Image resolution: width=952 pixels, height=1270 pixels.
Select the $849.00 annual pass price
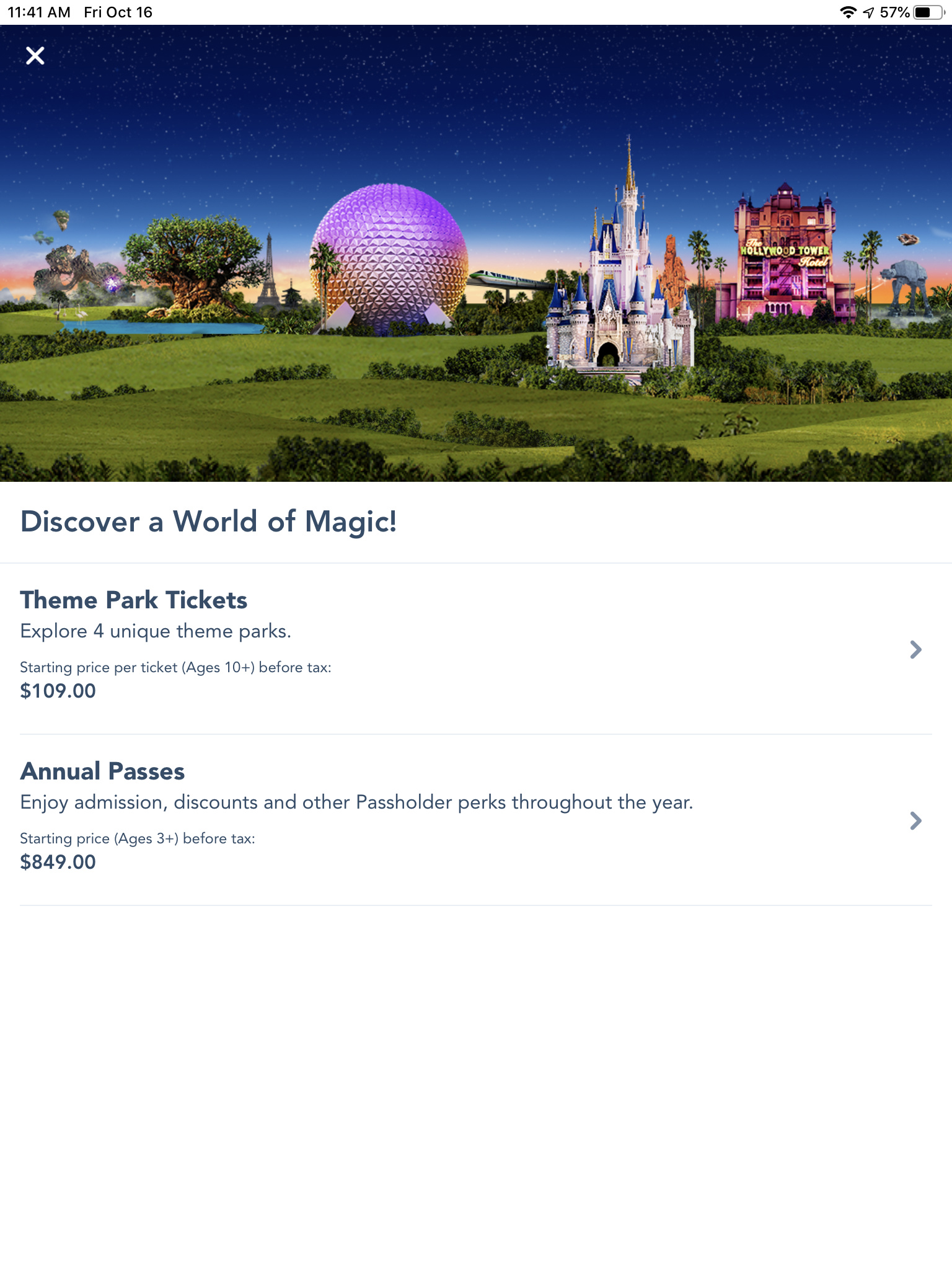pos(58,862)
